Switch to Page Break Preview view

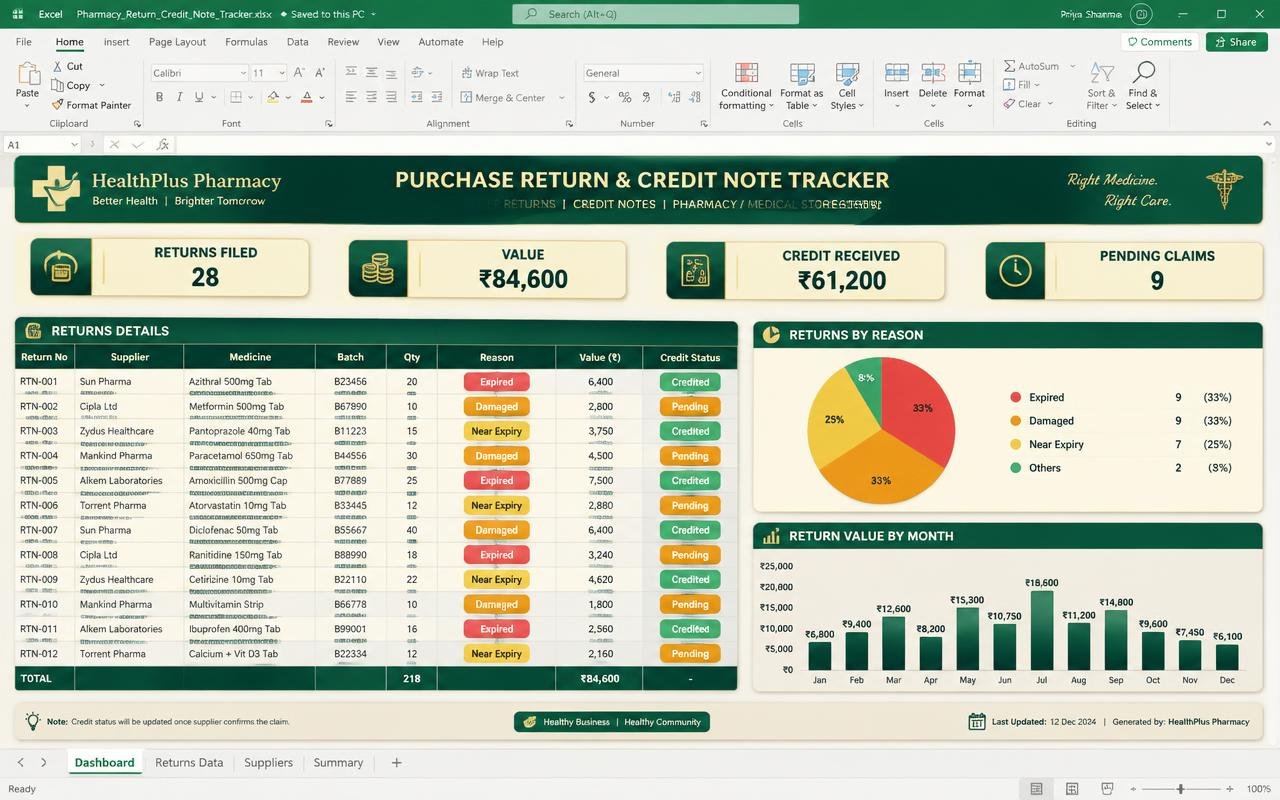pyautogui.click(x=1107, y=789)
